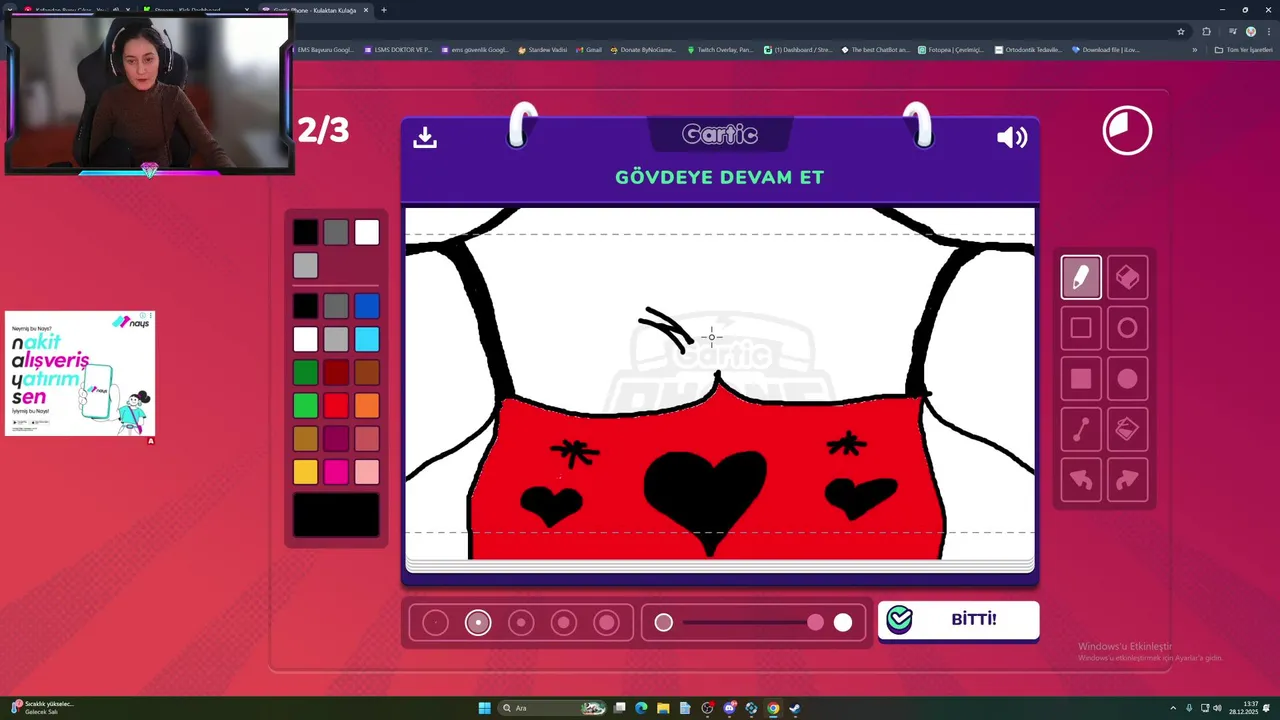This screenshot has height=720, width=1280.
Task: Click the round timer indicator
Action: click(1127, 130)
